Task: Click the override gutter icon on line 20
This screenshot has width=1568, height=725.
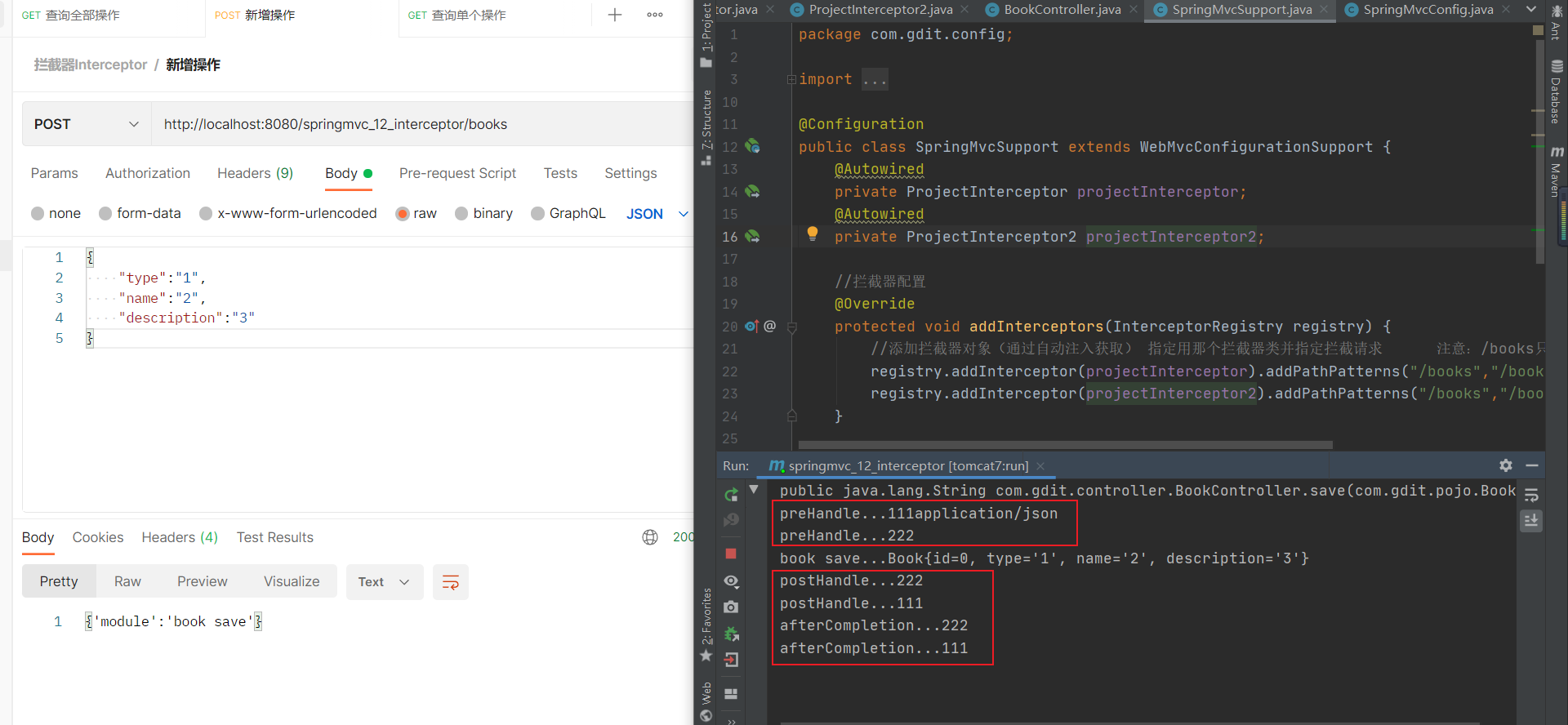Action: click(751, 326)
